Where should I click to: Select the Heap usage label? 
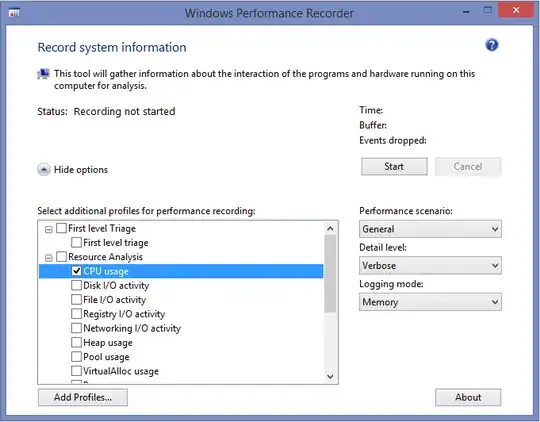pyautogui.click(x=108, y=343)
